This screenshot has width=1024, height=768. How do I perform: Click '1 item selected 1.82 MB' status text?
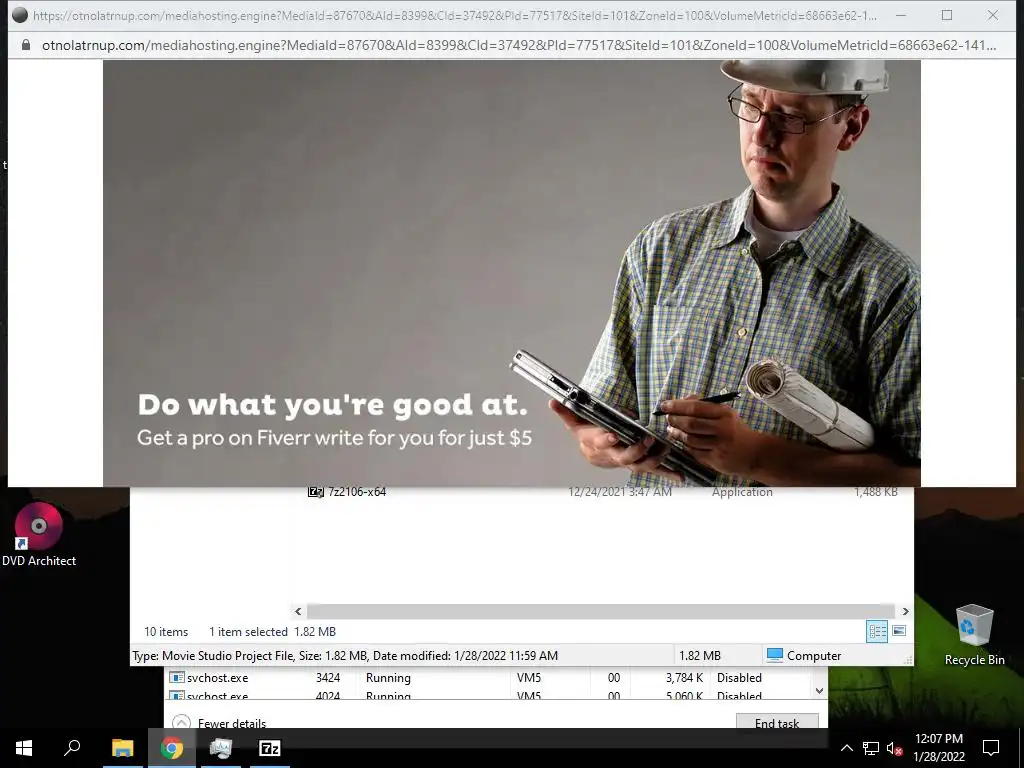(x=272, y=632)
